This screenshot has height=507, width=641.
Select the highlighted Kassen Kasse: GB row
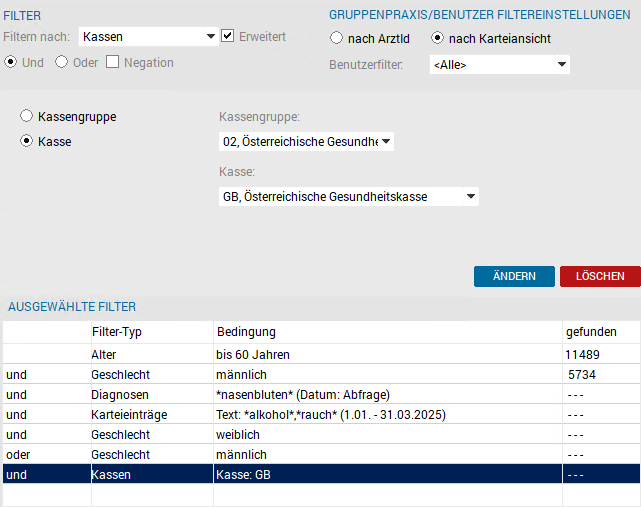tap(321, 474)
